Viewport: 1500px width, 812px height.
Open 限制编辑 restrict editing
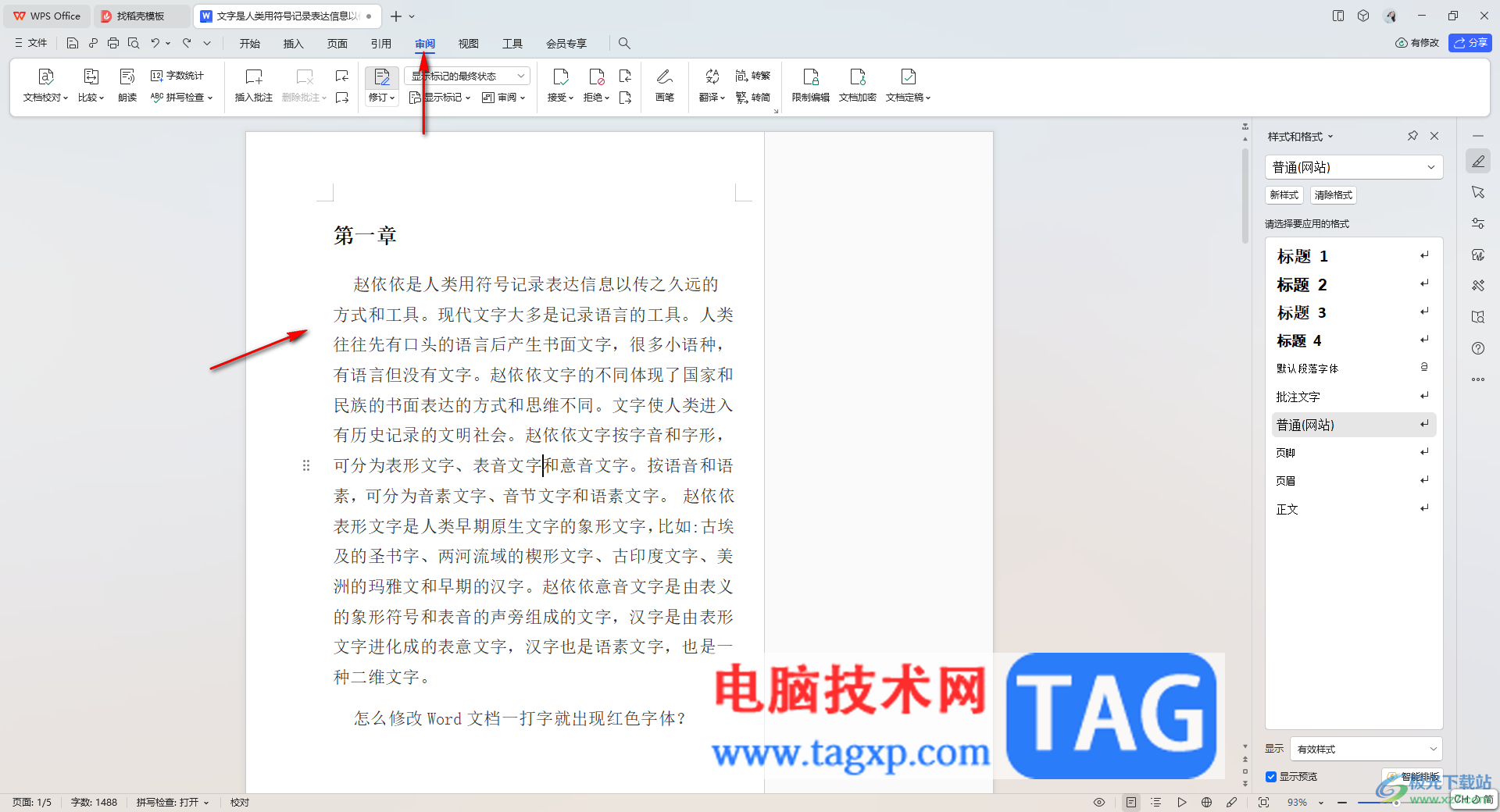[x=811, y=85]
